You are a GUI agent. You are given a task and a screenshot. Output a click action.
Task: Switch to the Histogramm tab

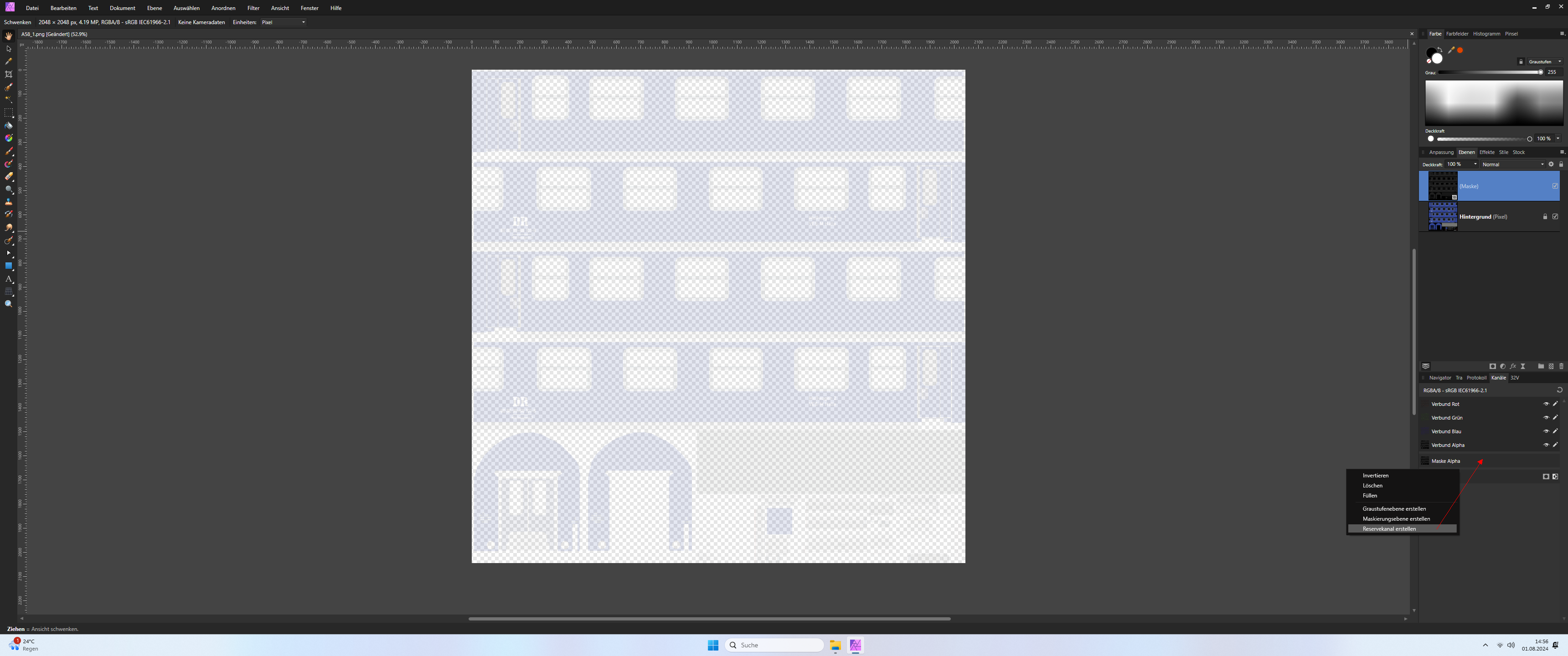(1486, 34)
